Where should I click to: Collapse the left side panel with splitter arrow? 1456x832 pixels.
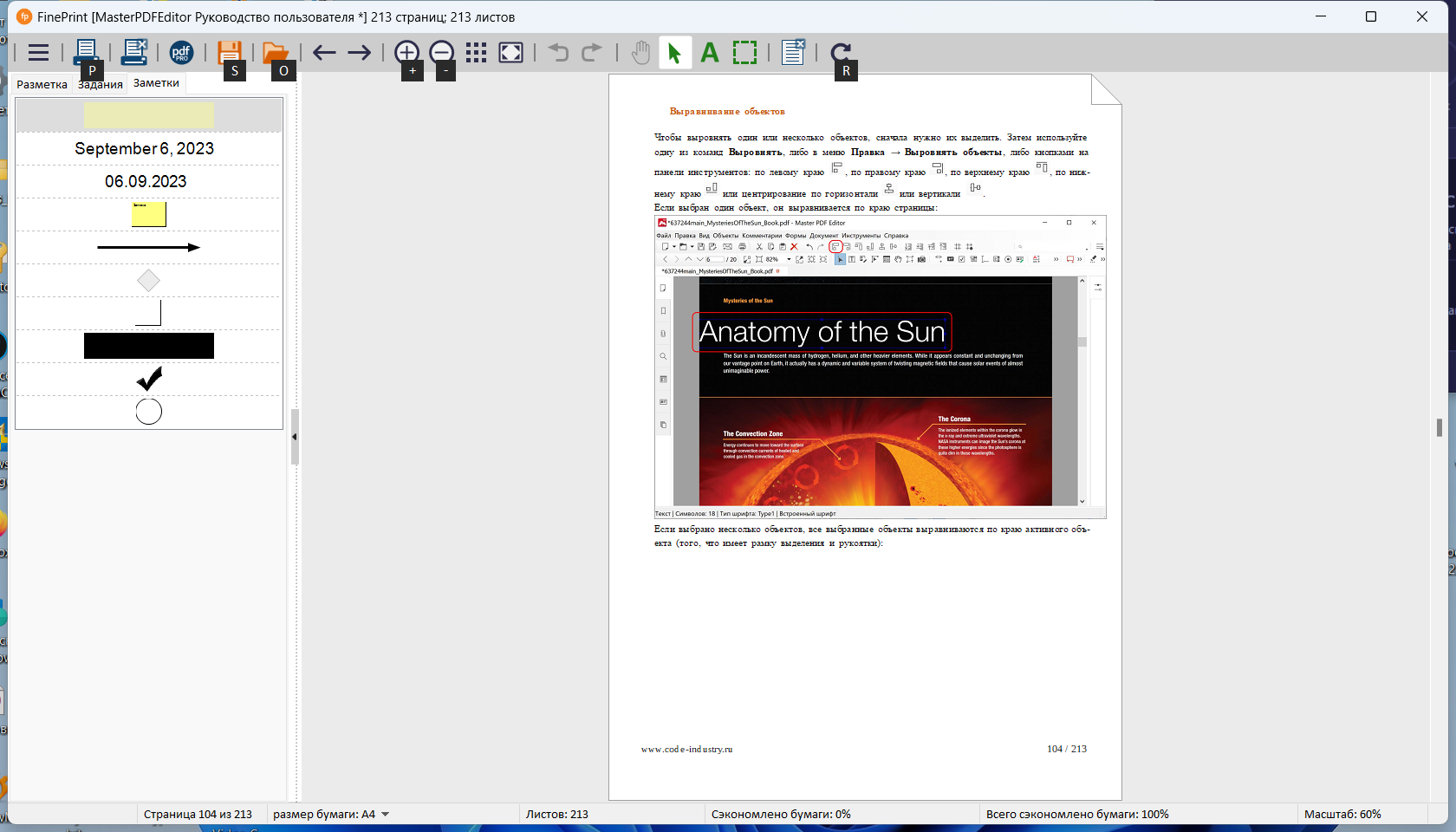point(295,437)
